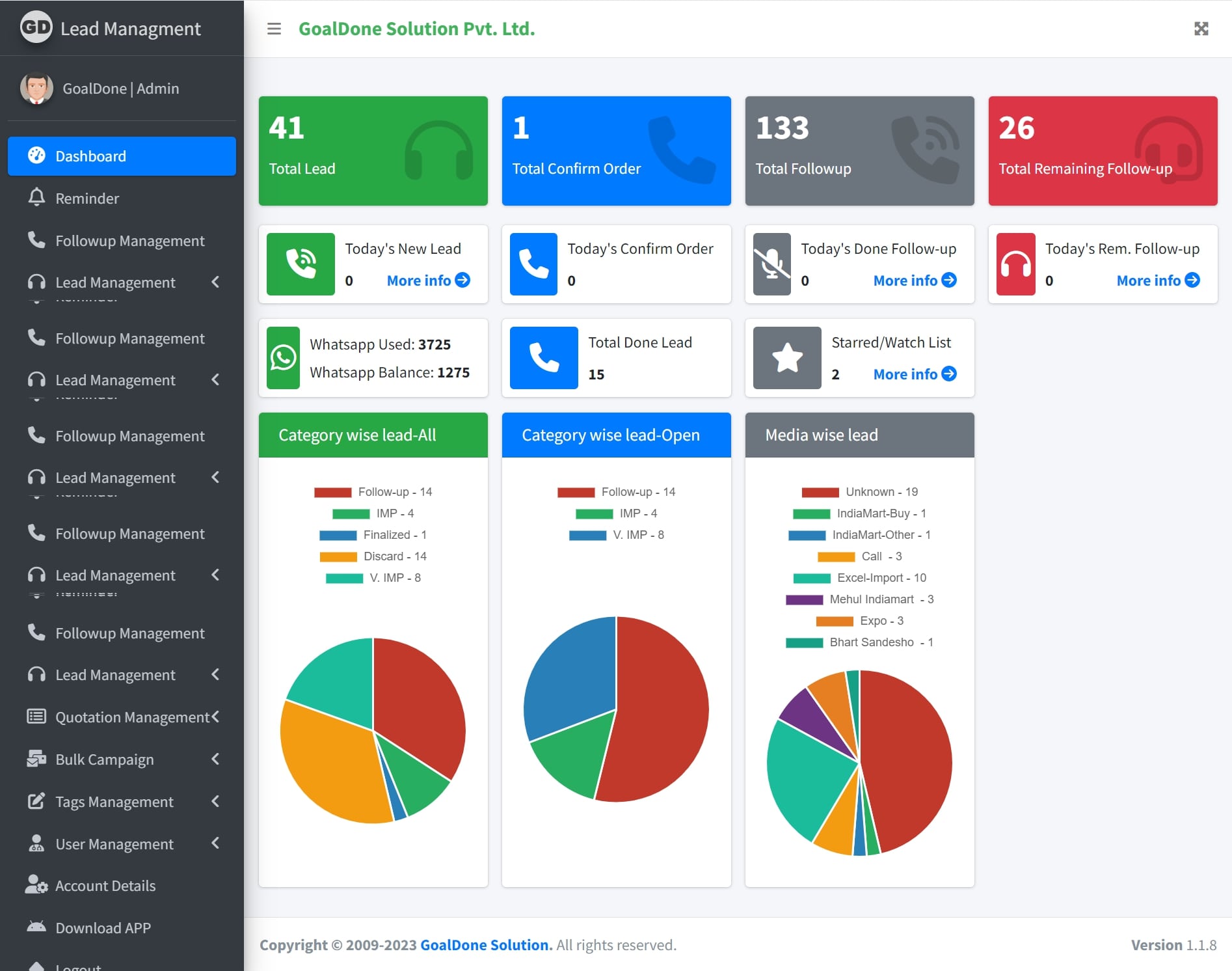Image resolution: width=1232 pixels, height=971 pixels.
Task: Click the green Today's New Lead phone icon
Action: pyautogui.click(x=301, y=264)
